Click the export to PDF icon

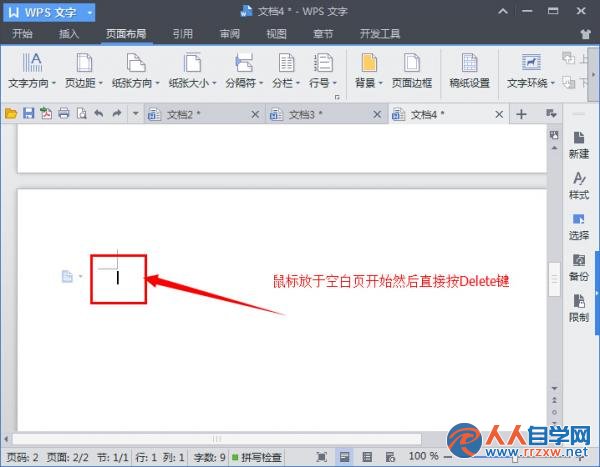coord(46,114)
